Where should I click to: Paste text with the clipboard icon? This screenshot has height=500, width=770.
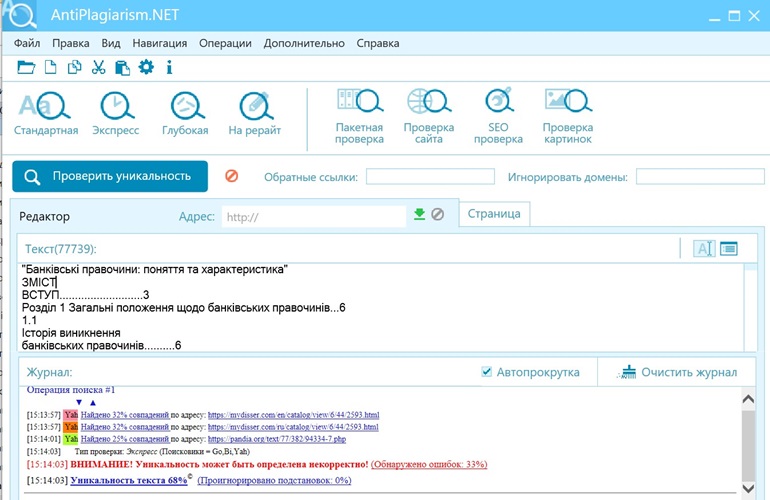click(122, 67)
